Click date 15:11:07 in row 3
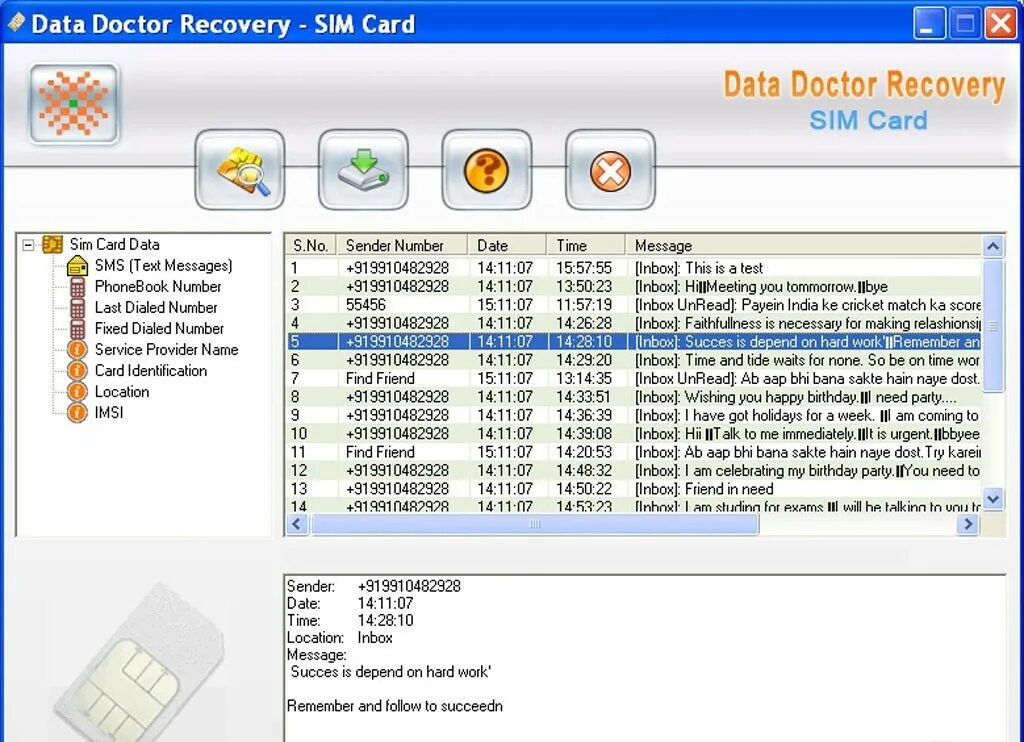1024x742 pixels. pos(505,304)
